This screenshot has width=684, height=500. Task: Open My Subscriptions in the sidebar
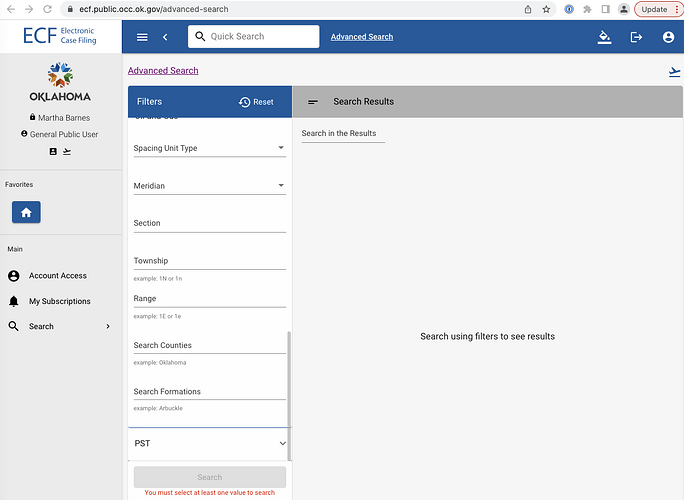[x=60, y=301]
